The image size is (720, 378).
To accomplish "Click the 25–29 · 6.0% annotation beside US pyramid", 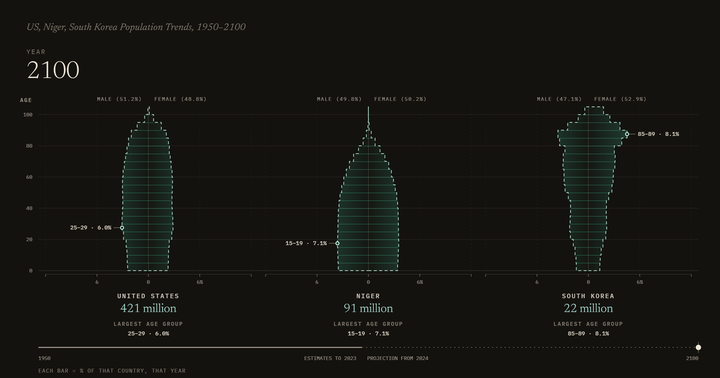I will coord(90,228).
